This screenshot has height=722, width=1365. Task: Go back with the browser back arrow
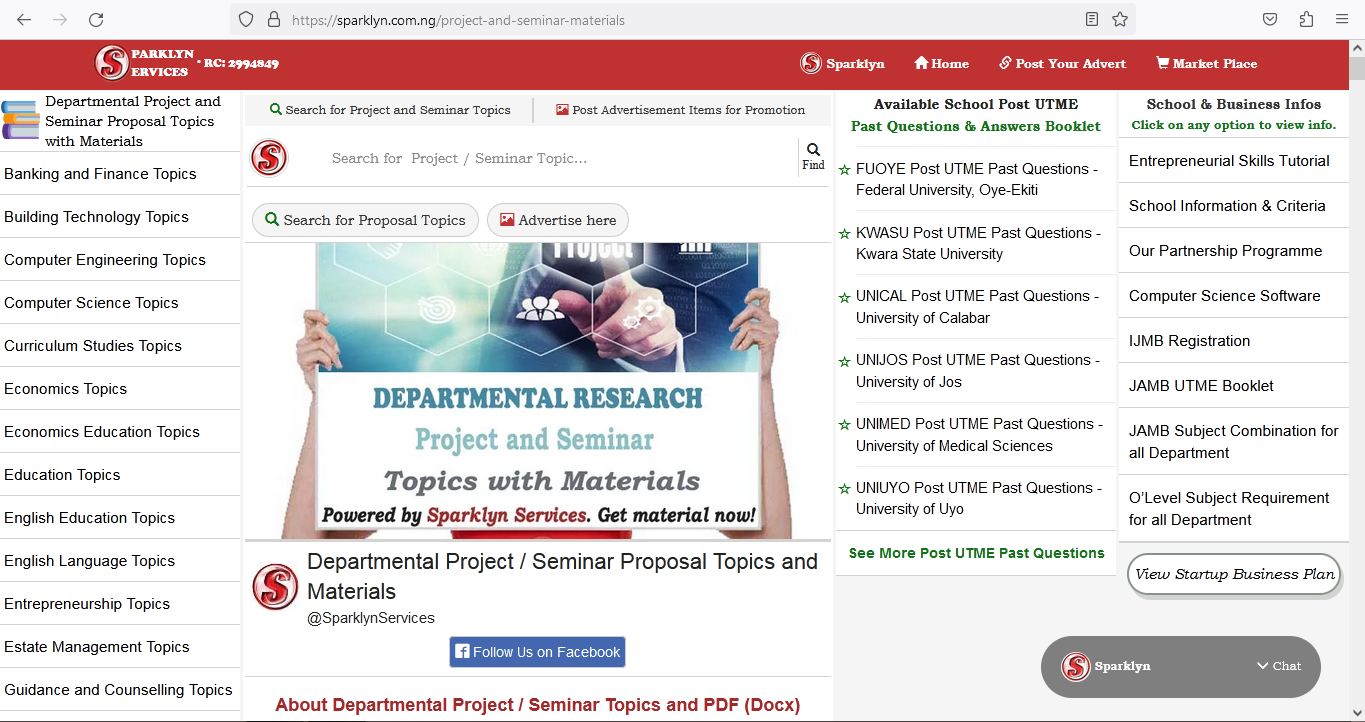24,20
